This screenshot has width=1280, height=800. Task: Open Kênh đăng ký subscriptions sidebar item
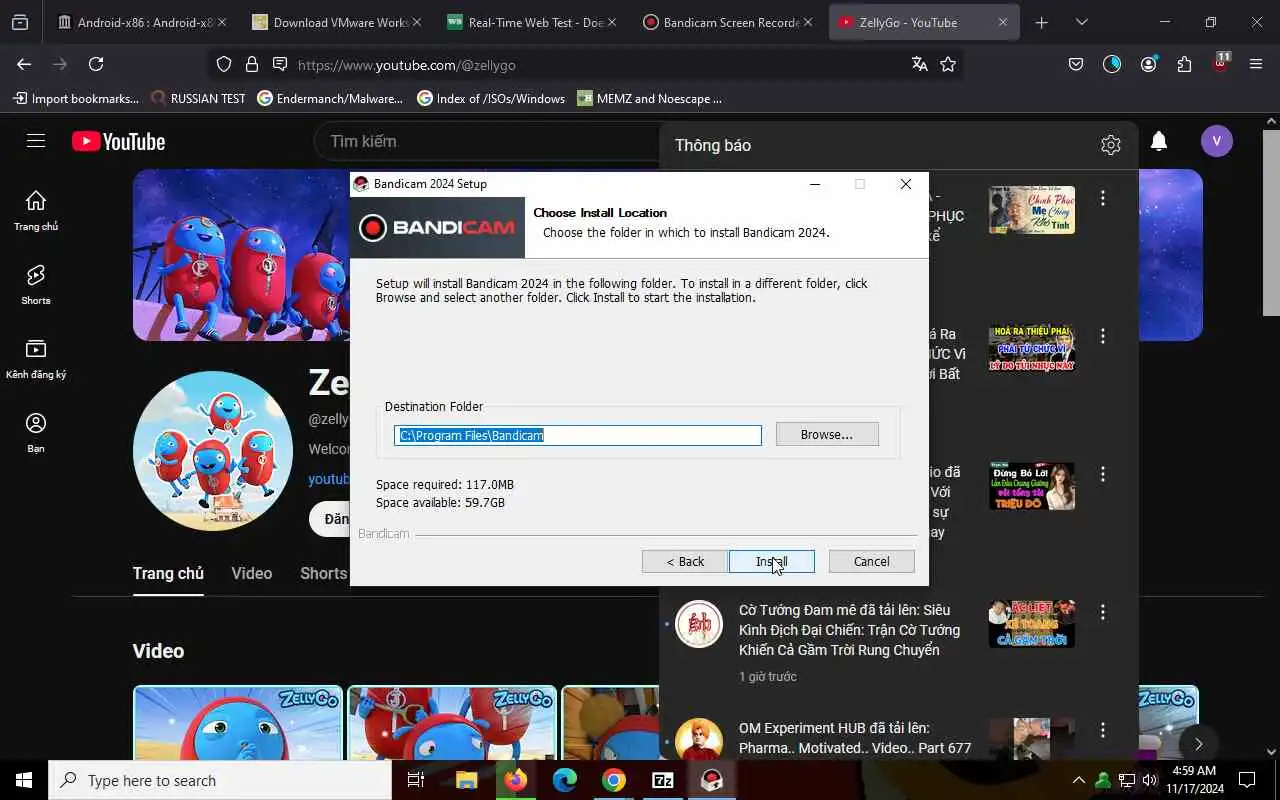[36, 358]
